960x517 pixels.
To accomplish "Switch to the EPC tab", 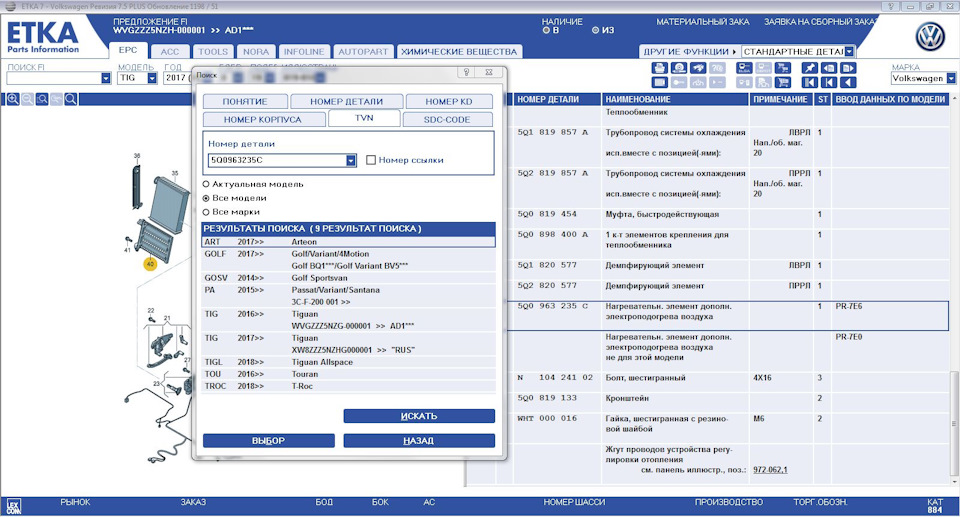I will (x=128, y=50).
